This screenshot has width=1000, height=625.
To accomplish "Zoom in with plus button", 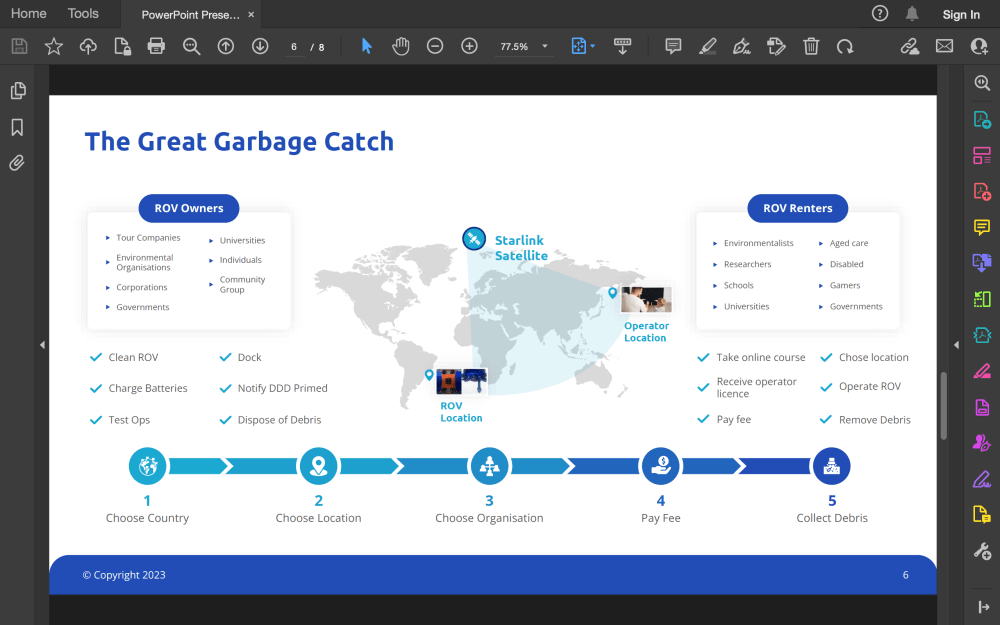I will pyautogui.click(x=469, y=46).
